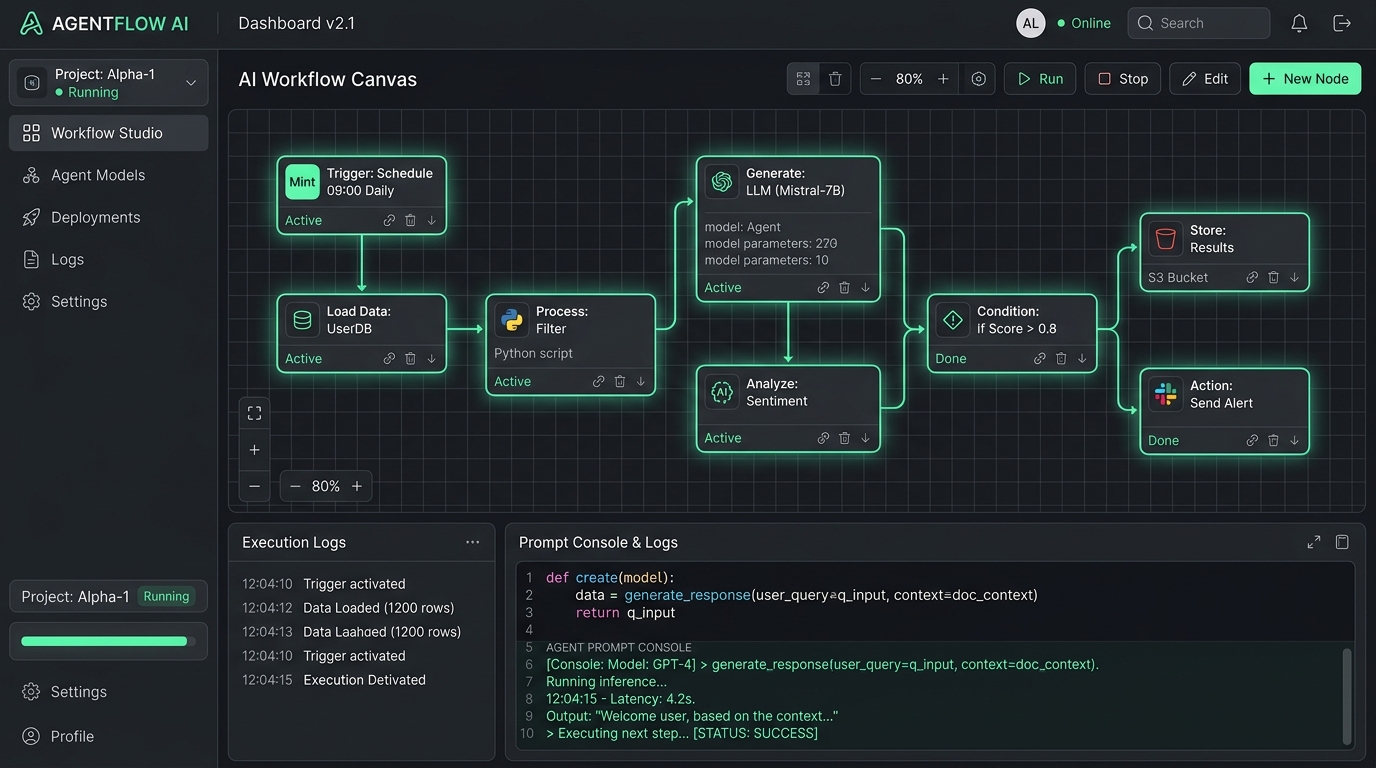This screenshot has height=768, width=1376.
Task: Click the select-all grid icon in canvas toolbar
Action: 803,79
